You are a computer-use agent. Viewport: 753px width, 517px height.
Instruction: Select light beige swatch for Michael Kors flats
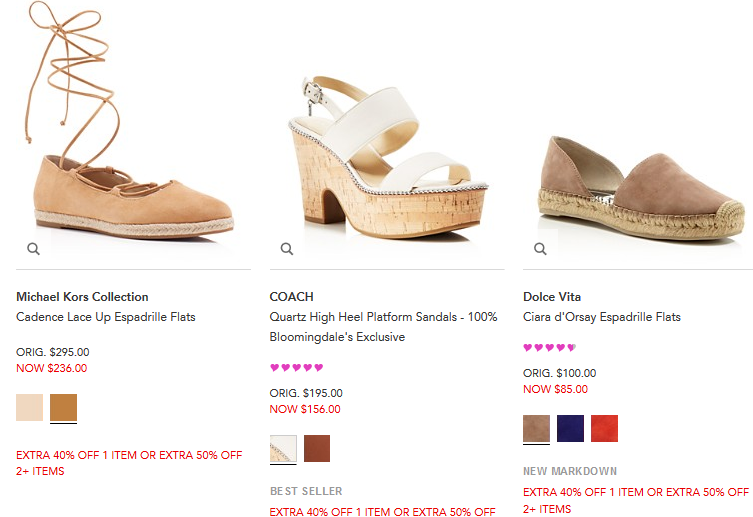[x=30, y=408]
